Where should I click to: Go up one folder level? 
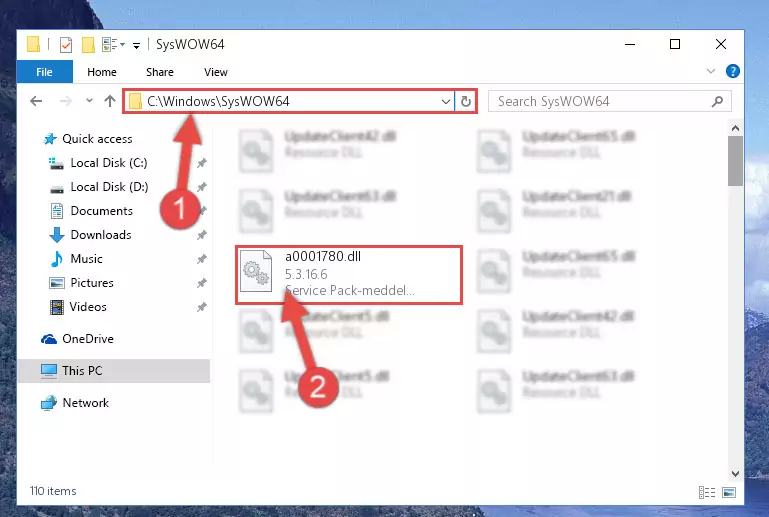110,101
